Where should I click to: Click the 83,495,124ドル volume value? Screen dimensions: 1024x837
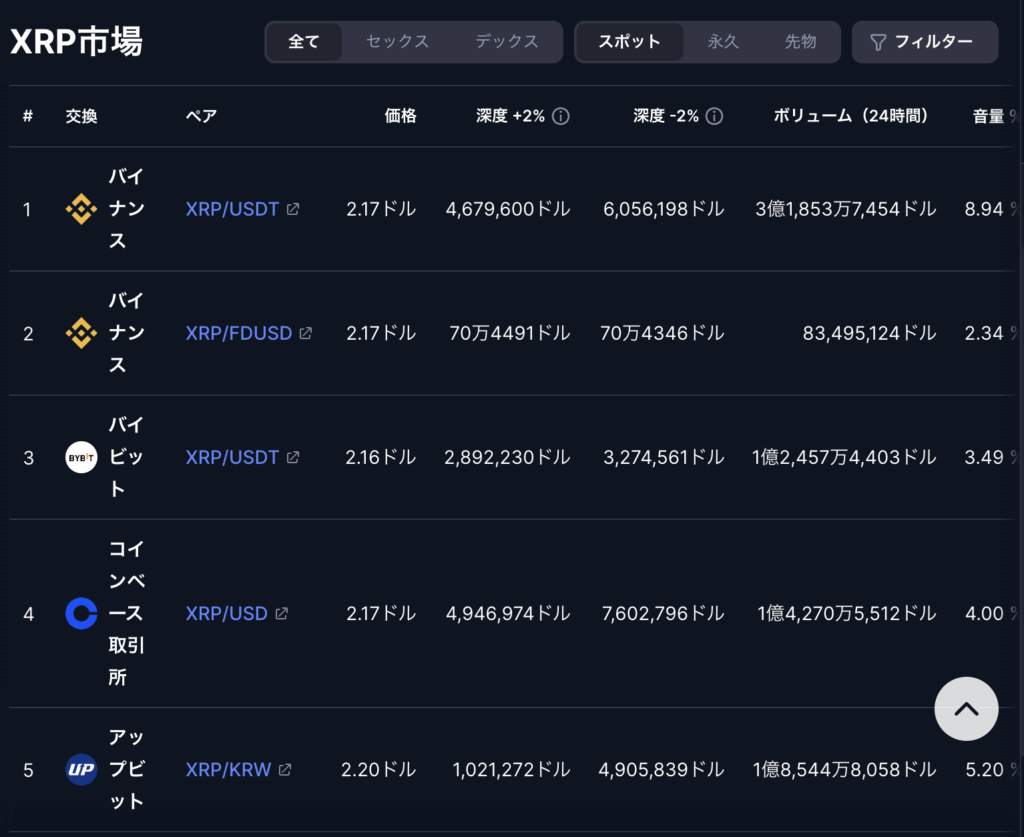click(869, 333)
